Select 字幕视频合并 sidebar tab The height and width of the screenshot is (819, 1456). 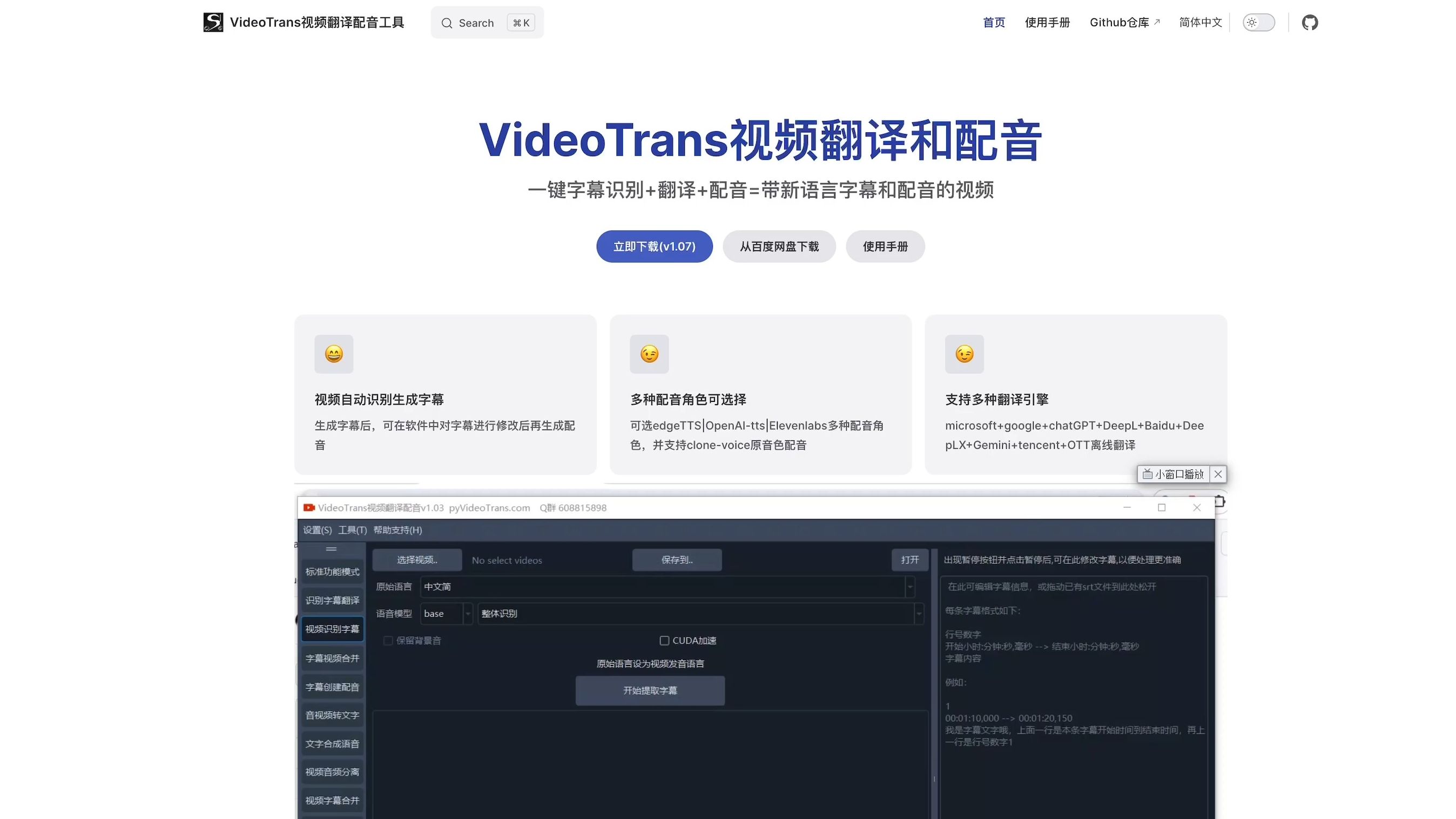(x=332, y=659)
